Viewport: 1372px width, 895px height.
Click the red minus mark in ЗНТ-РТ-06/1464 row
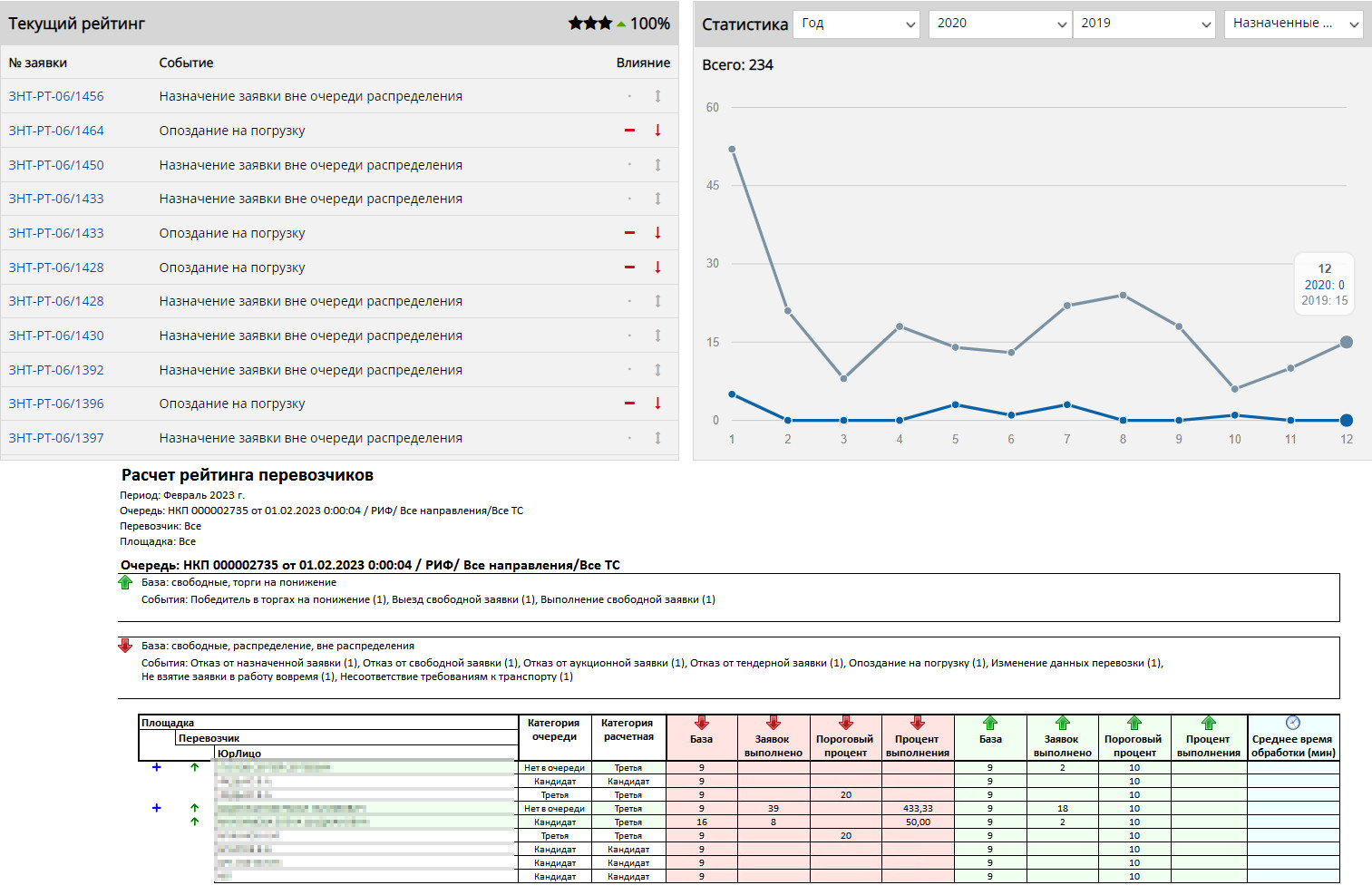point(629,131)
